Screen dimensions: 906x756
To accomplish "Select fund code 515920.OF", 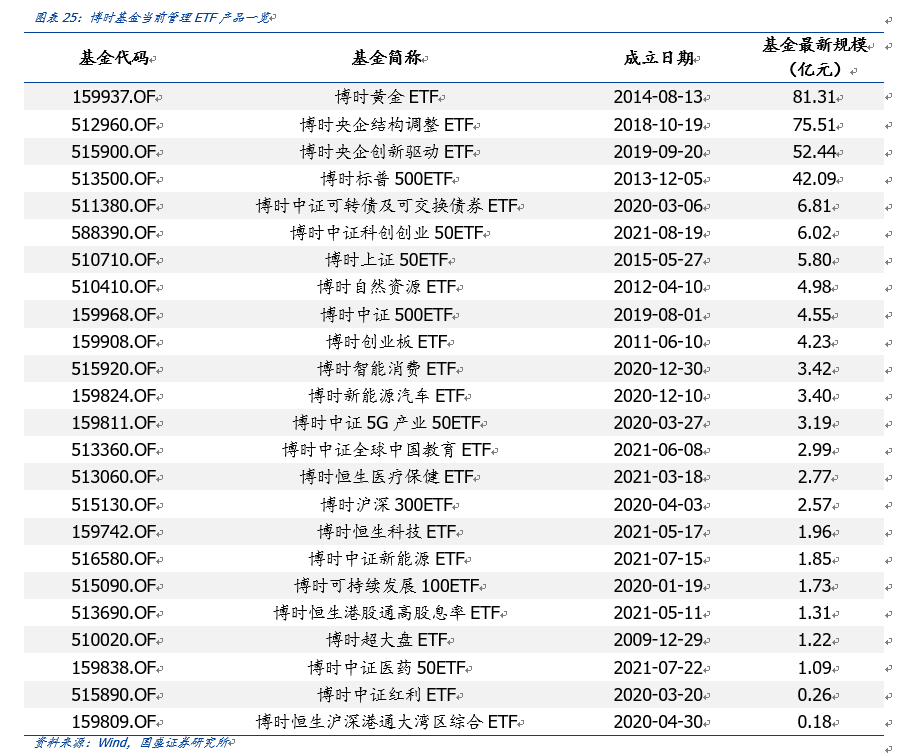I will coord(114,368).
